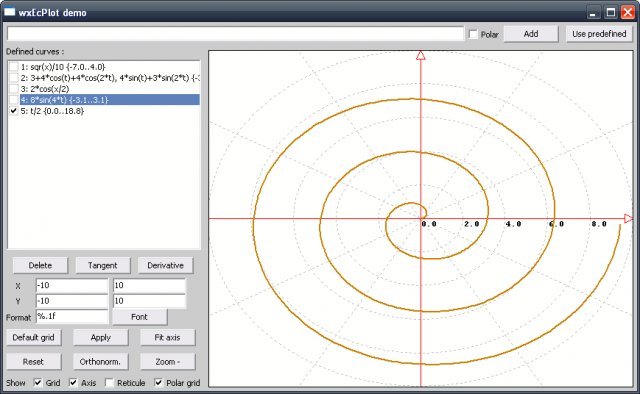
Task: Focus the curve expression input field
Action: 236,34
